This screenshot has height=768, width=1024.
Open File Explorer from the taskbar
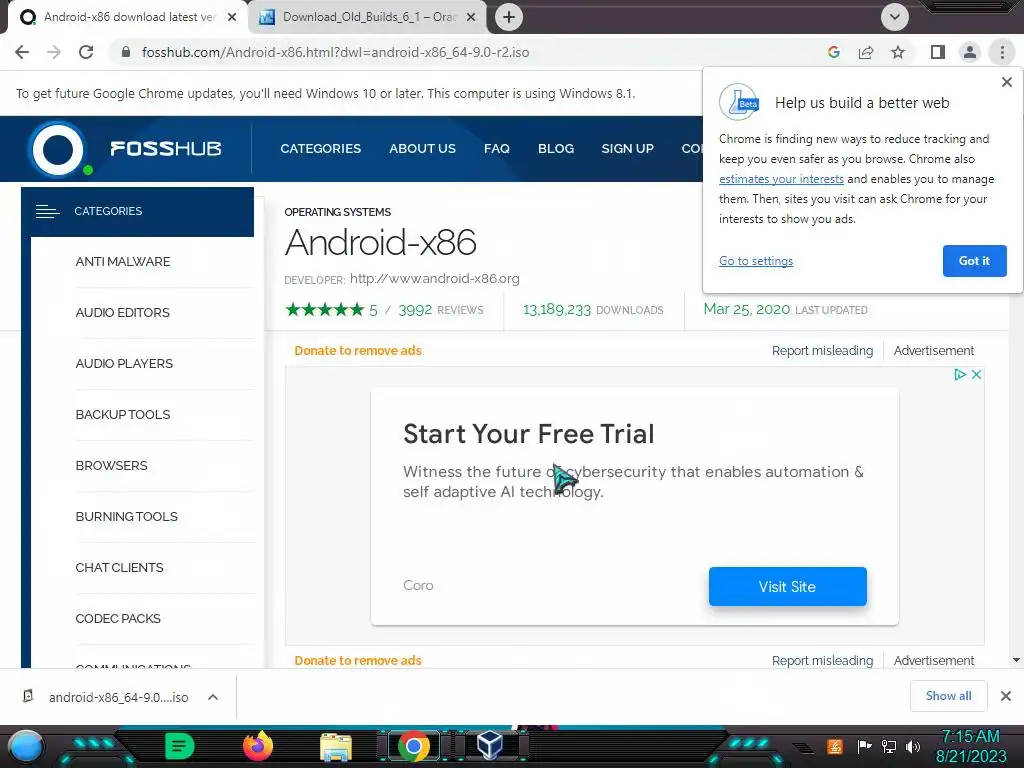(336, 747)
